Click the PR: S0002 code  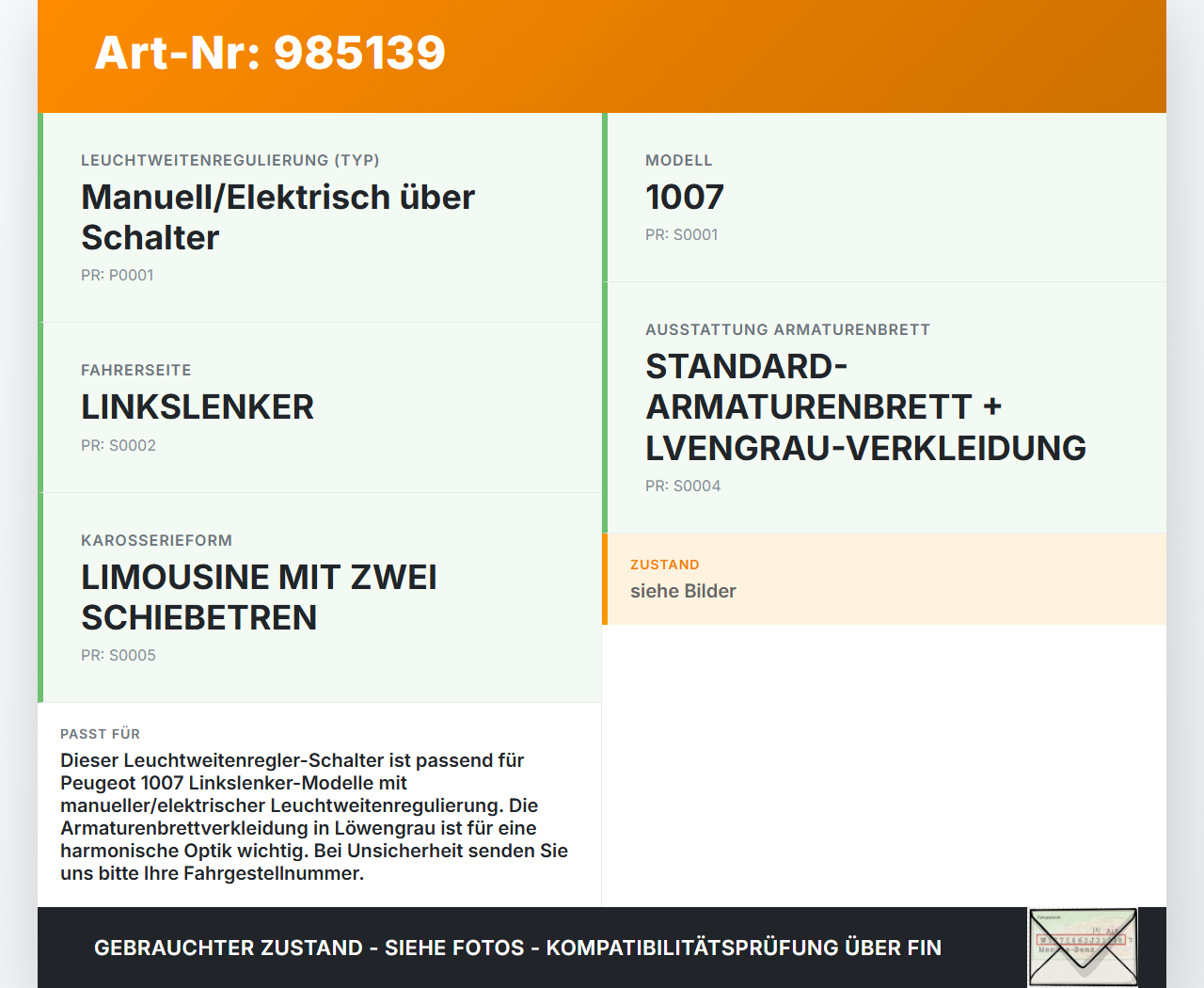[119, 445]
